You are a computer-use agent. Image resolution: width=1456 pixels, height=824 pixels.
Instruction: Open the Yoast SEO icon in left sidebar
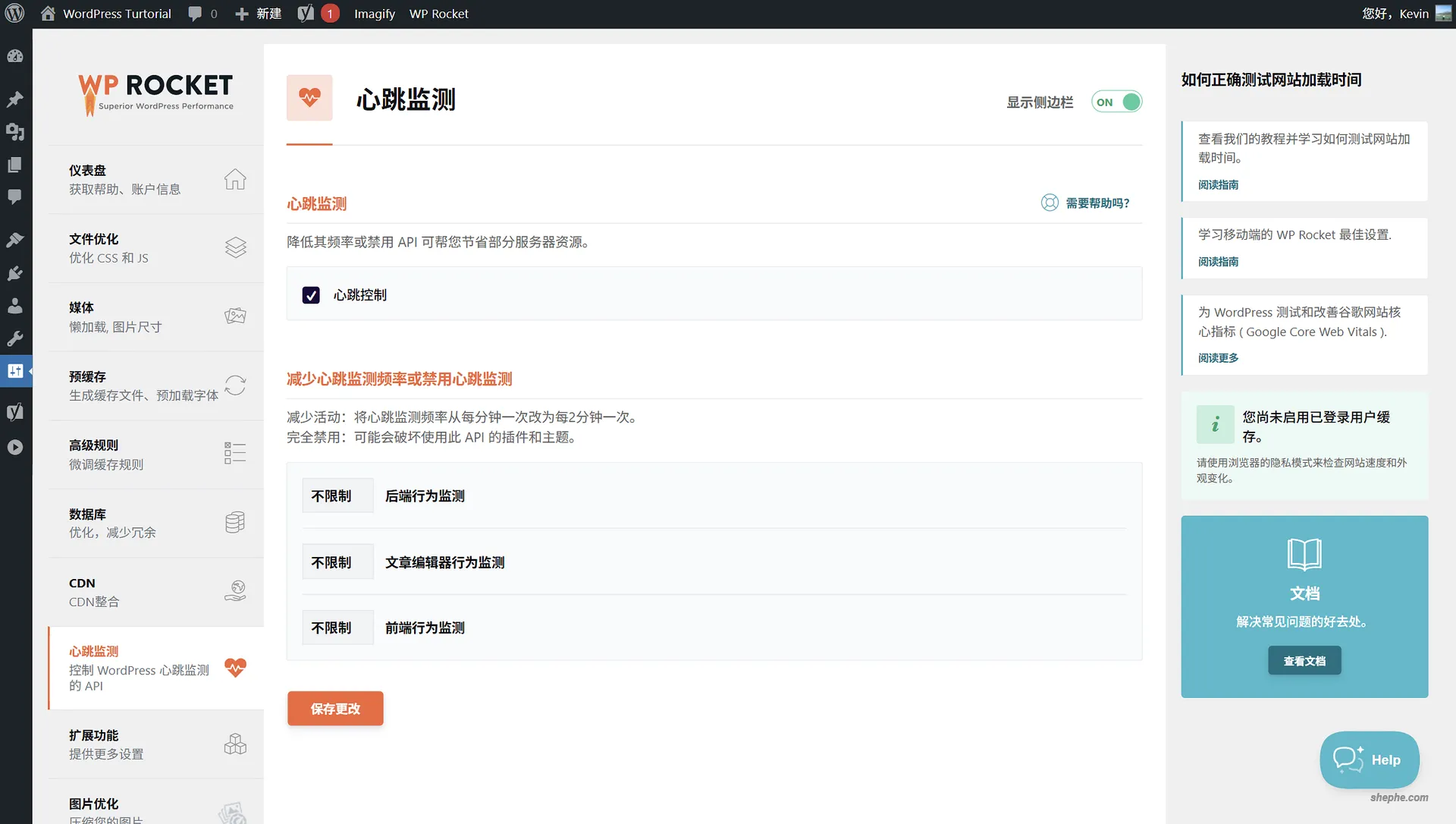point(16,411)
